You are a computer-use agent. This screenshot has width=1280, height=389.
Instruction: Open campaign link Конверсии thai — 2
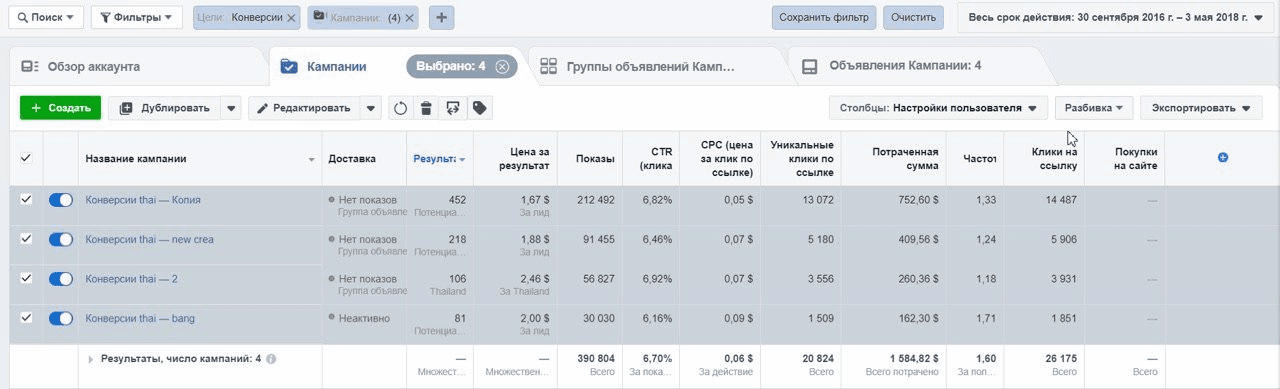[131, 279]
